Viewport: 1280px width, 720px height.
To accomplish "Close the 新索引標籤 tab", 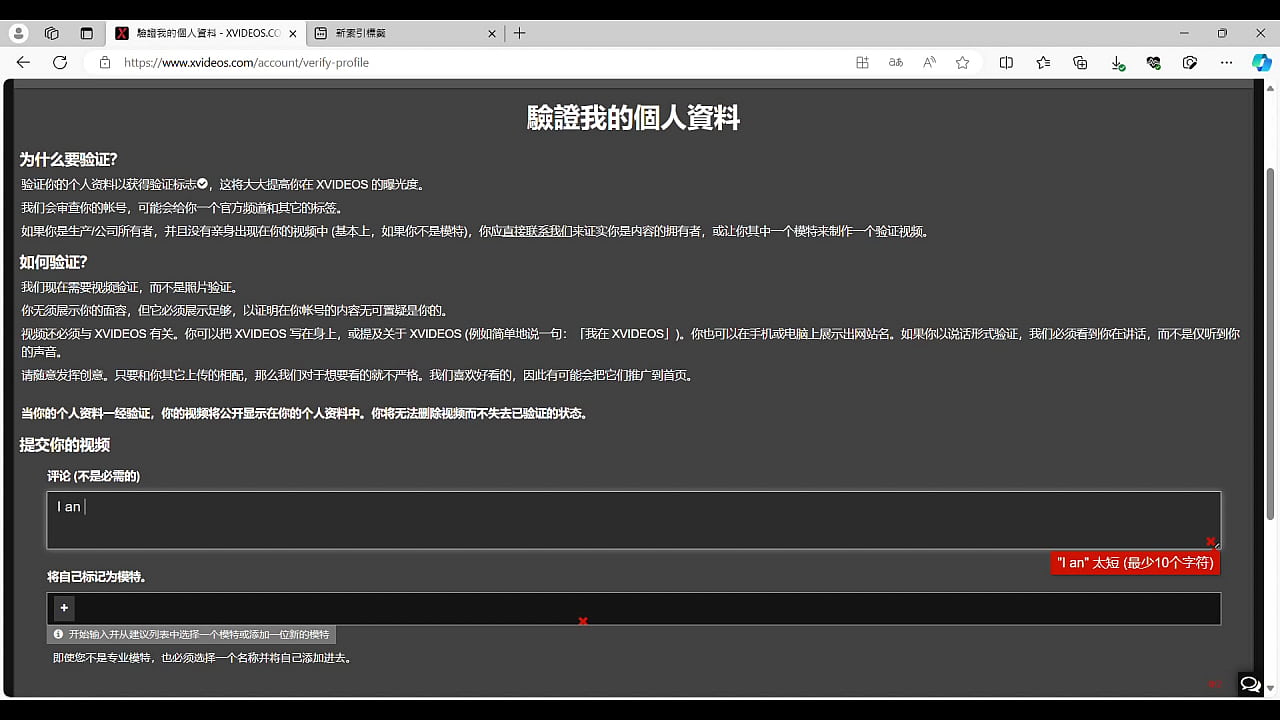I will point(492,33).
